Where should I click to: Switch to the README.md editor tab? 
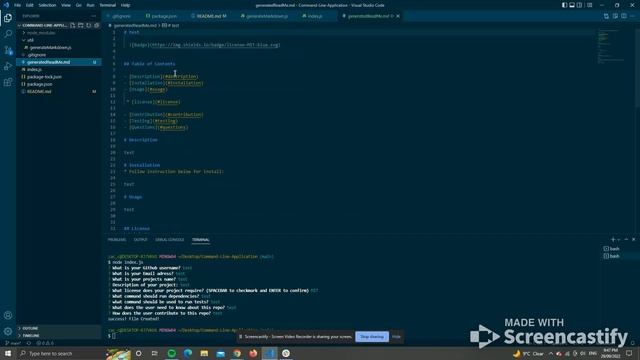209,16
